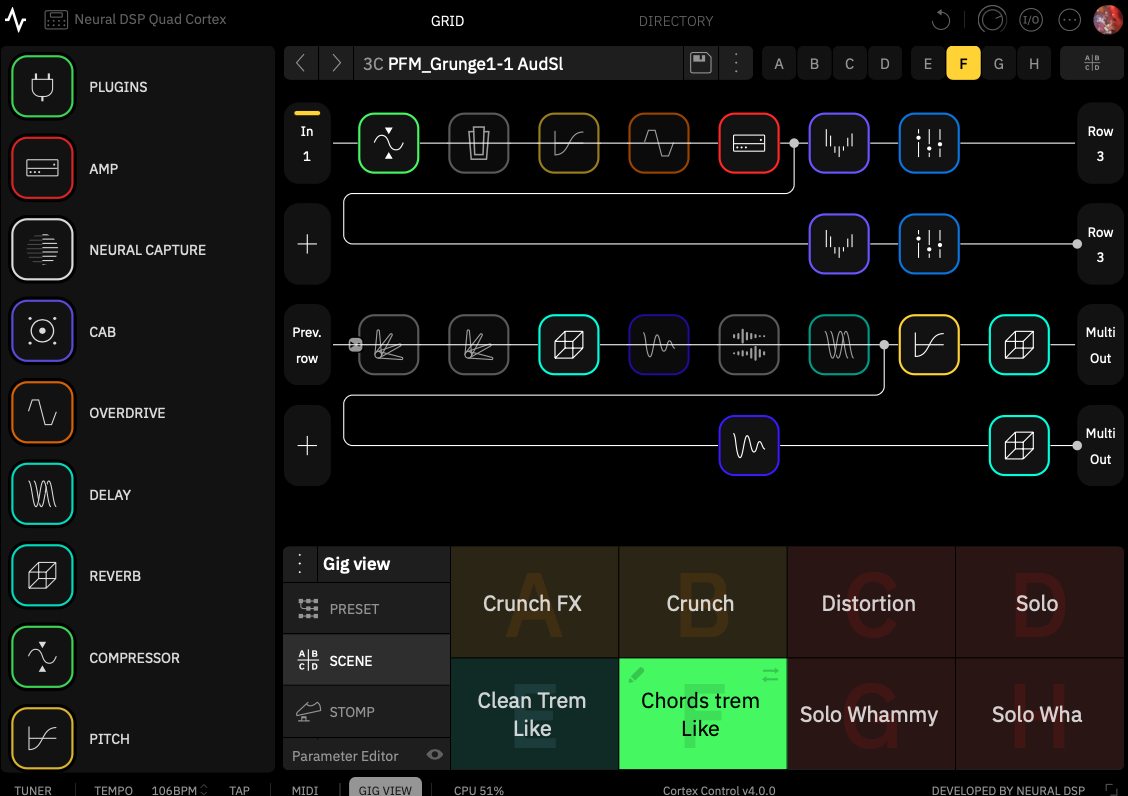Open the MIDI settings in bottom bar

tap(305, 790)
